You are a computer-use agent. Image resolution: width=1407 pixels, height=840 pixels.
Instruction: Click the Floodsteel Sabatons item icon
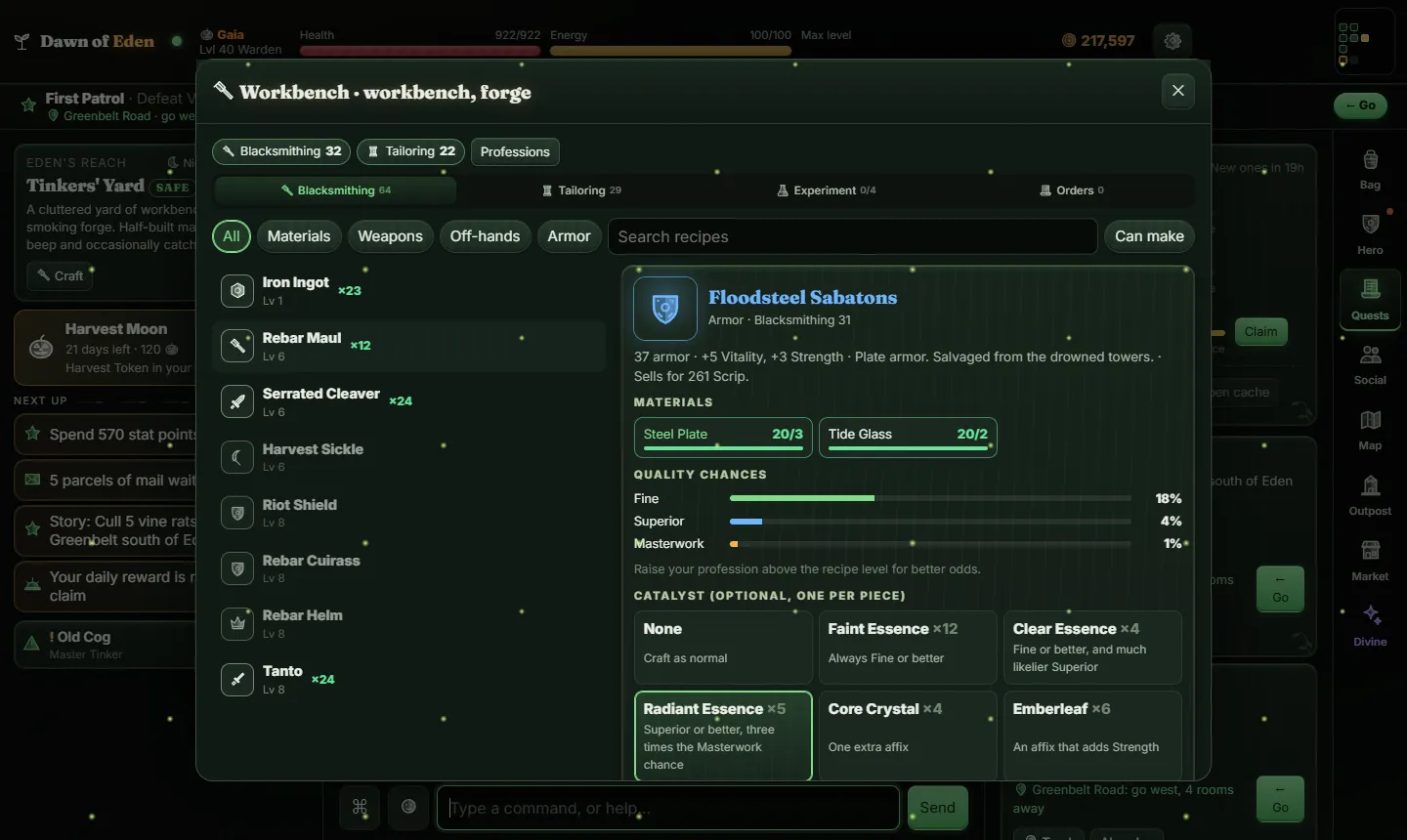click(665, 309)
